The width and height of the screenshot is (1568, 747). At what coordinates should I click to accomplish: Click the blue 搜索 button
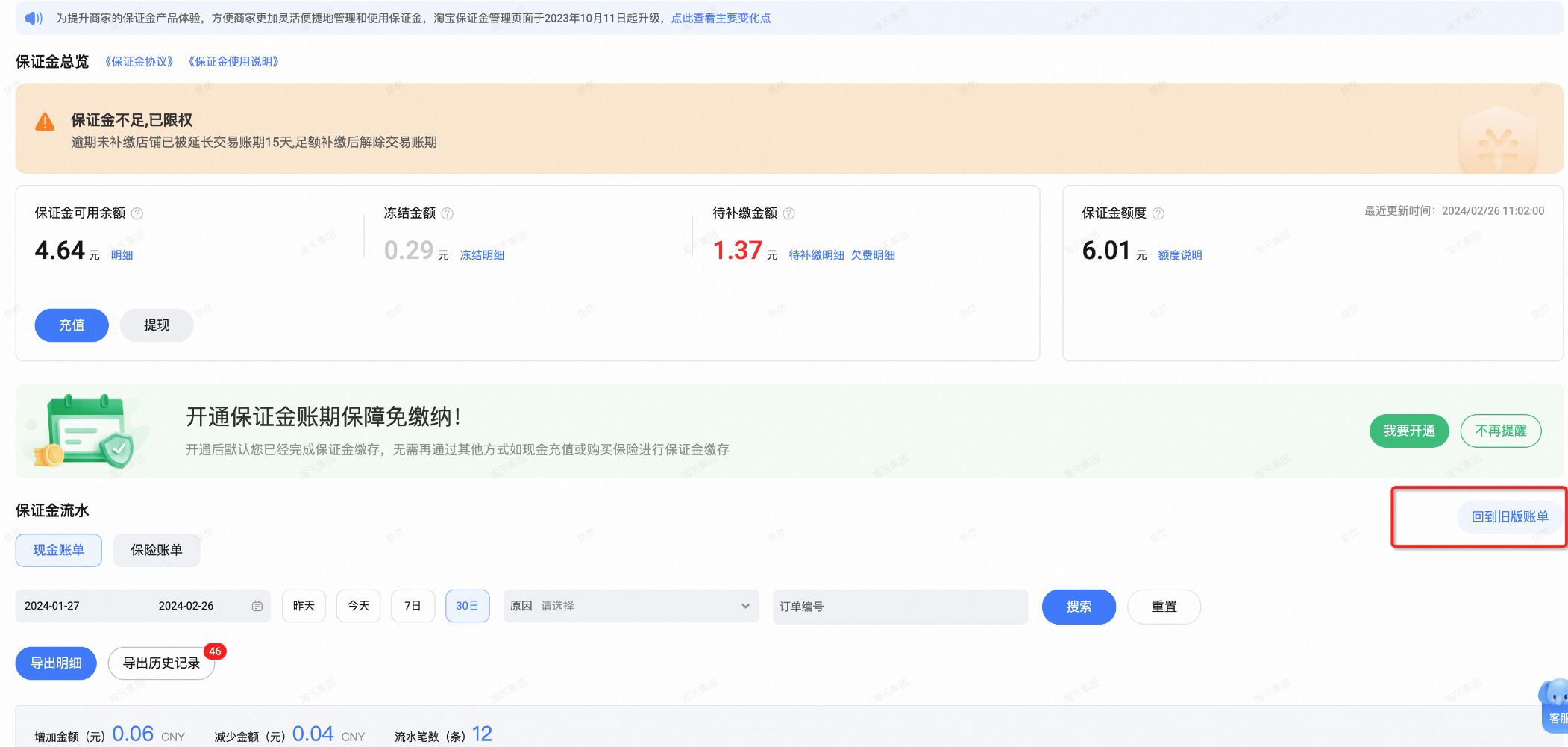[1079, 607]
